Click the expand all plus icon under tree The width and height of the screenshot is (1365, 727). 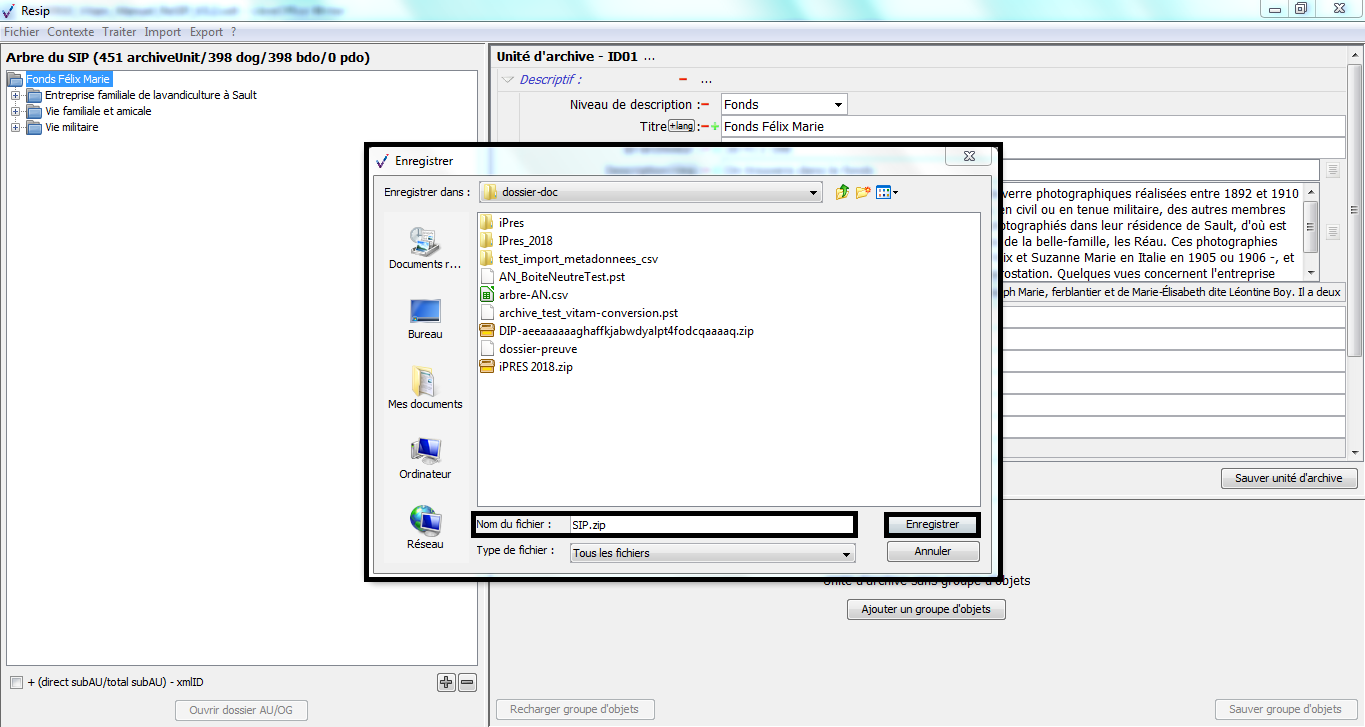coord(446,683)
